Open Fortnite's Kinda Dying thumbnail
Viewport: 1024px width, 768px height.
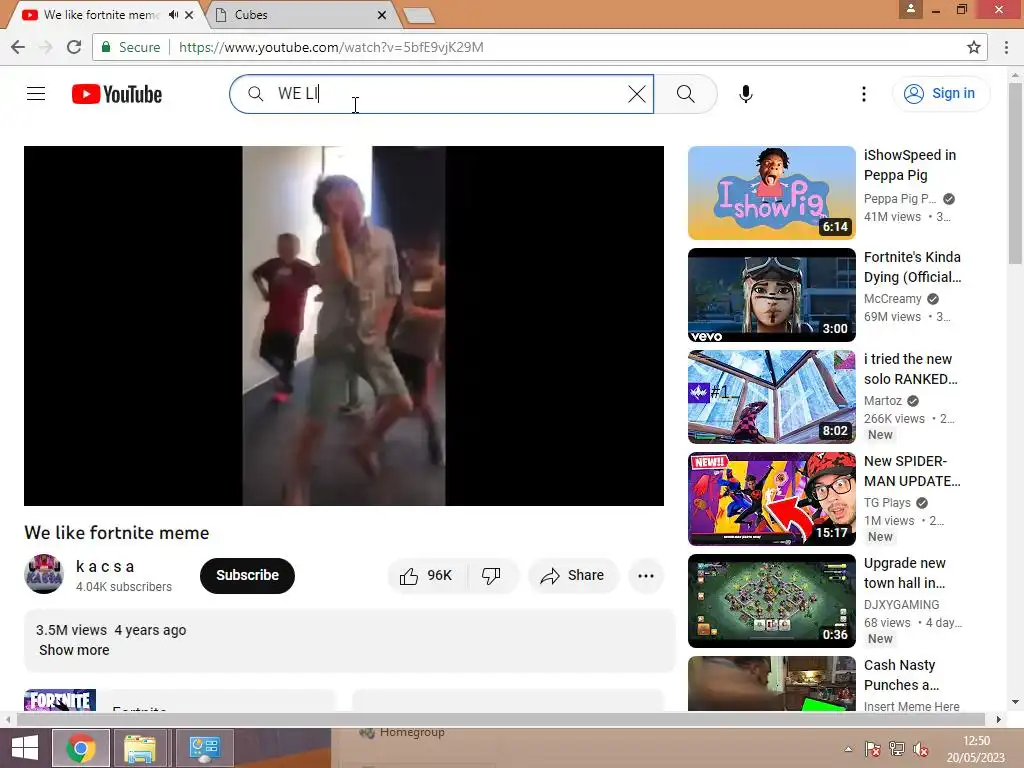[x=771, y=295]
